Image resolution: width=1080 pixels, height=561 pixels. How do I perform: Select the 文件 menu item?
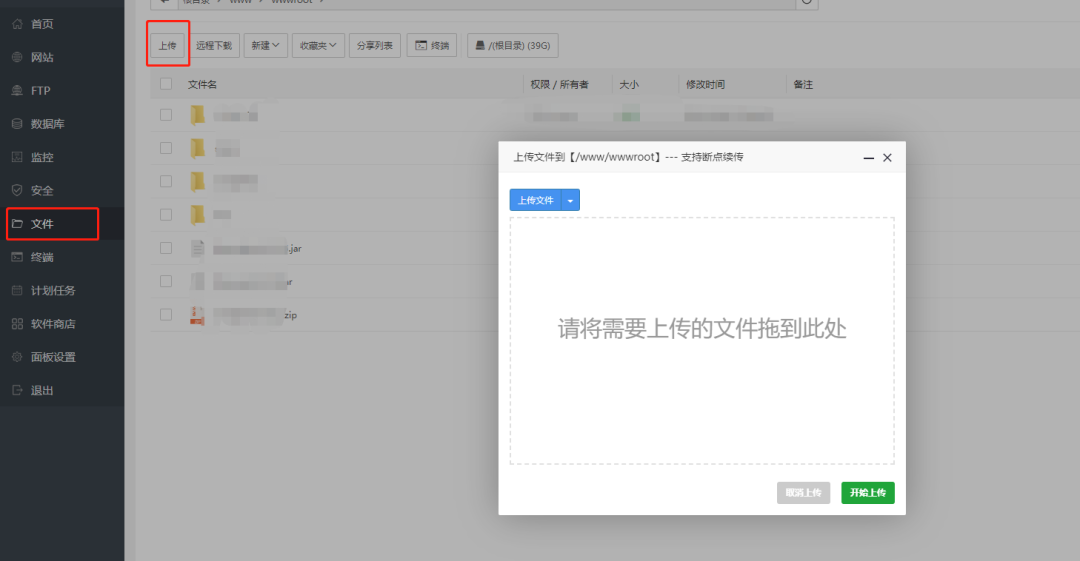tap(62, 224)
